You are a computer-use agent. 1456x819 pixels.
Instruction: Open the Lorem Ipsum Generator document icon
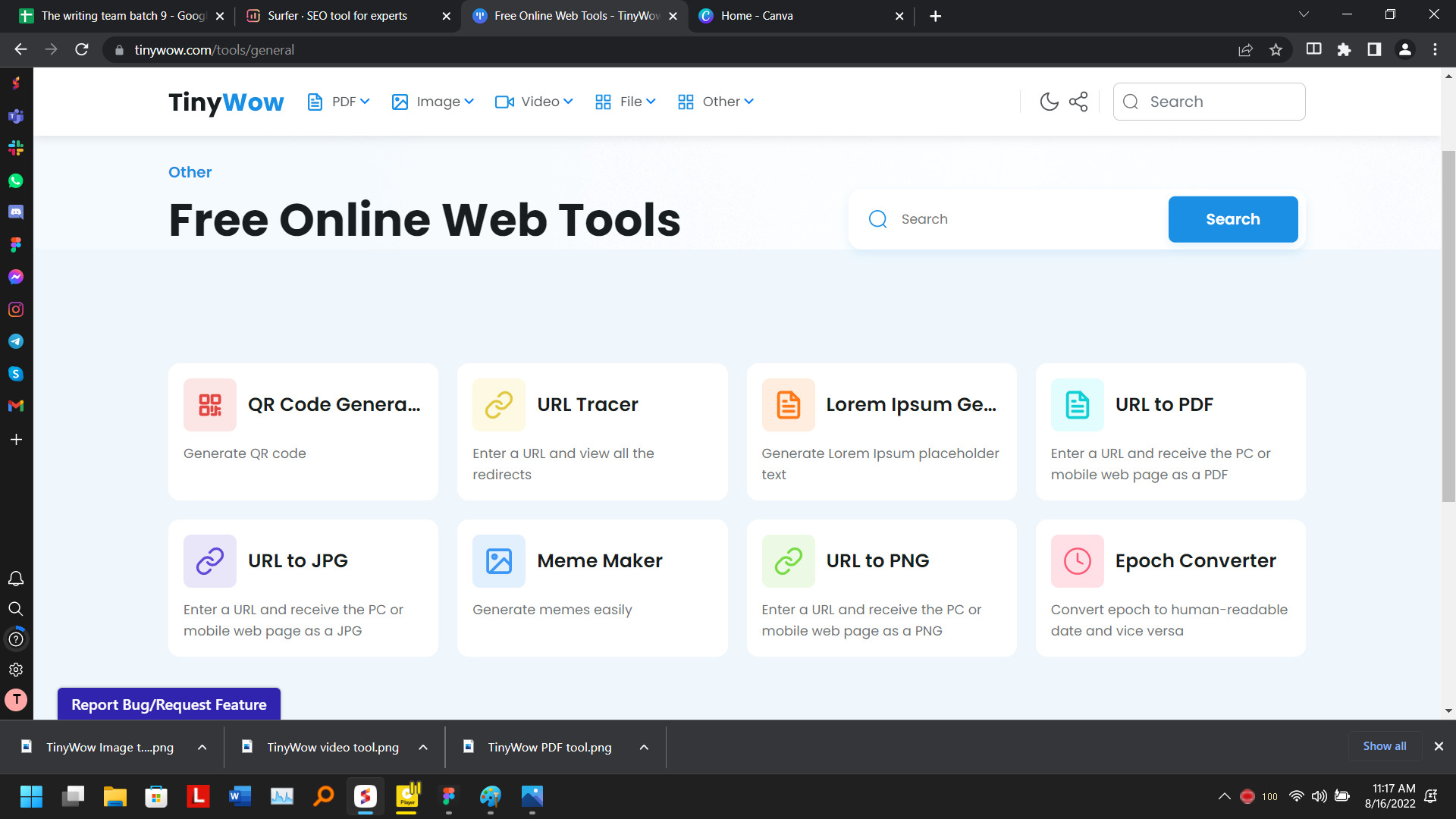click(789, 405)
